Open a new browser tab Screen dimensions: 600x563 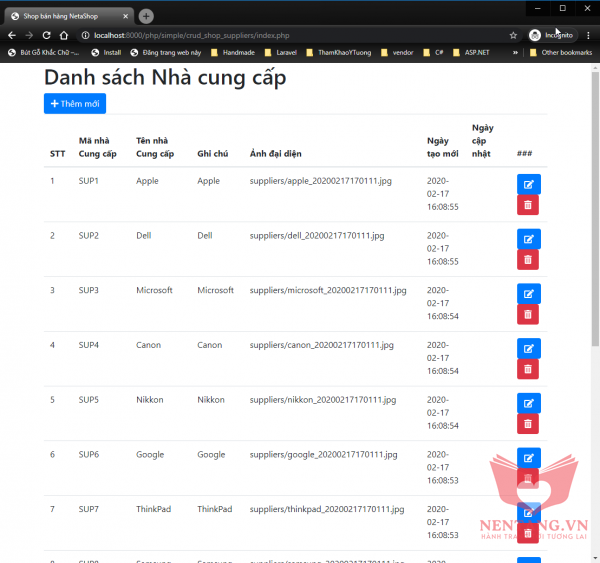146,16
